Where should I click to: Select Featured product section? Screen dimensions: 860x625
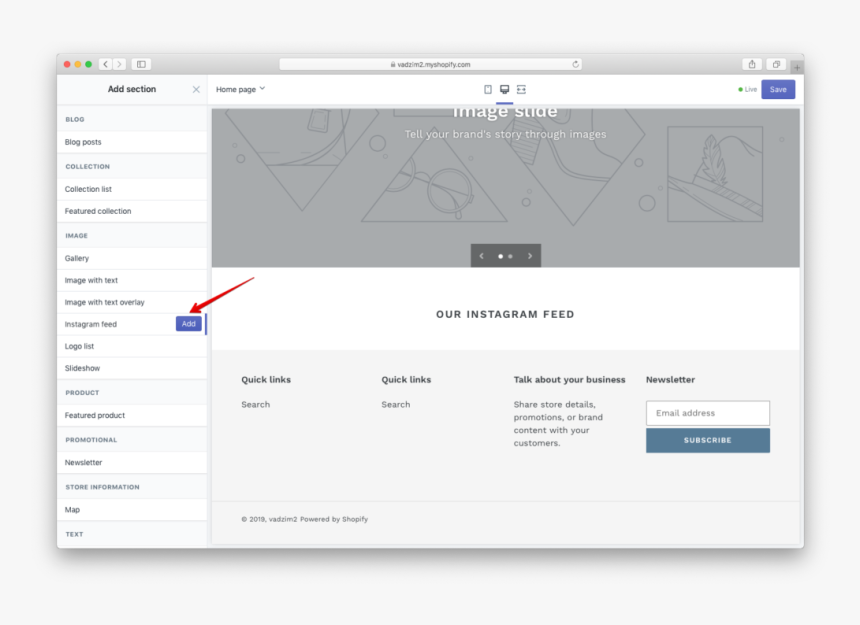pos(132,415)
